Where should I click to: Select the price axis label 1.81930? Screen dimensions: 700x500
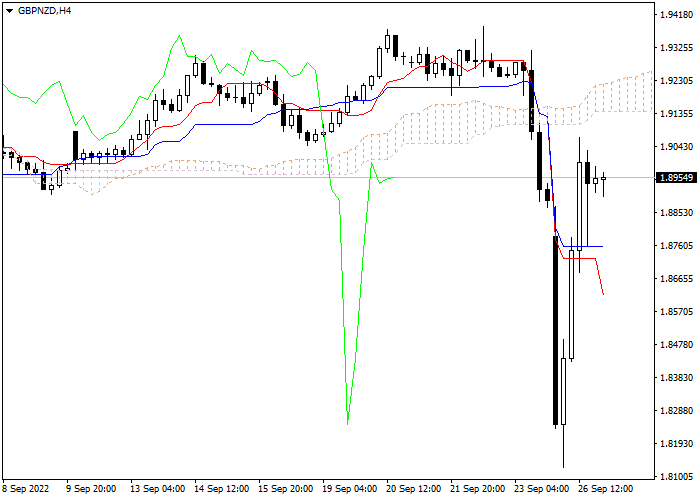click(676, 444)
